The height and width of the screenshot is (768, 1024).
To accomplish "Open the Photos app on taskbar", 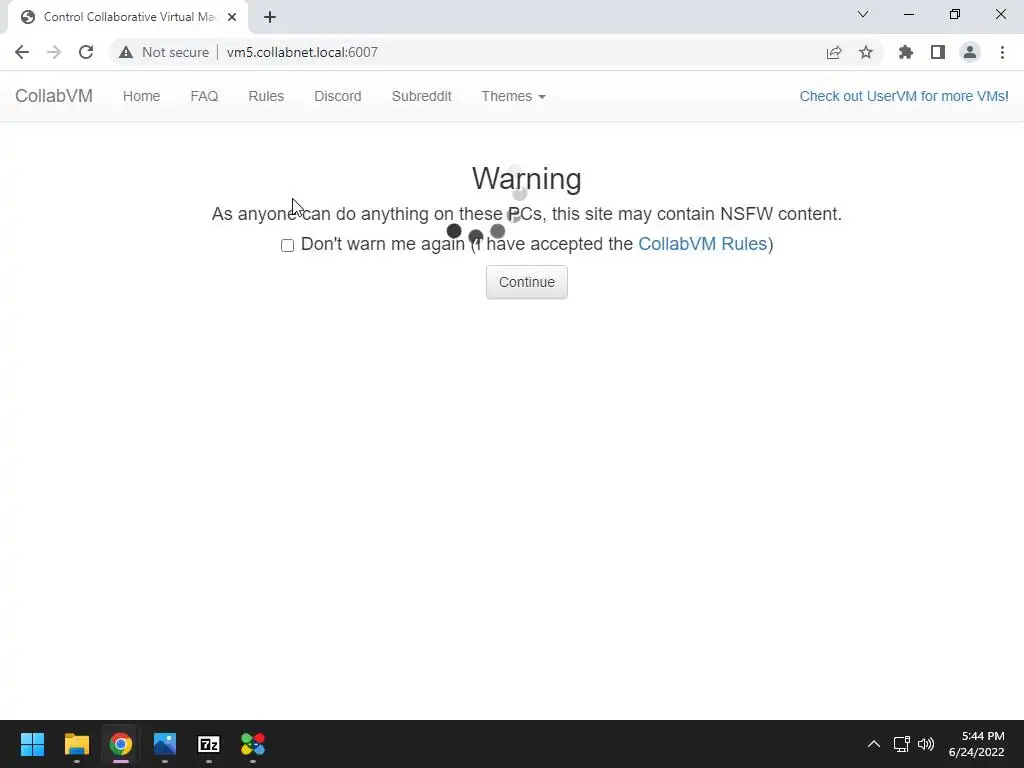I will (165, 744).
